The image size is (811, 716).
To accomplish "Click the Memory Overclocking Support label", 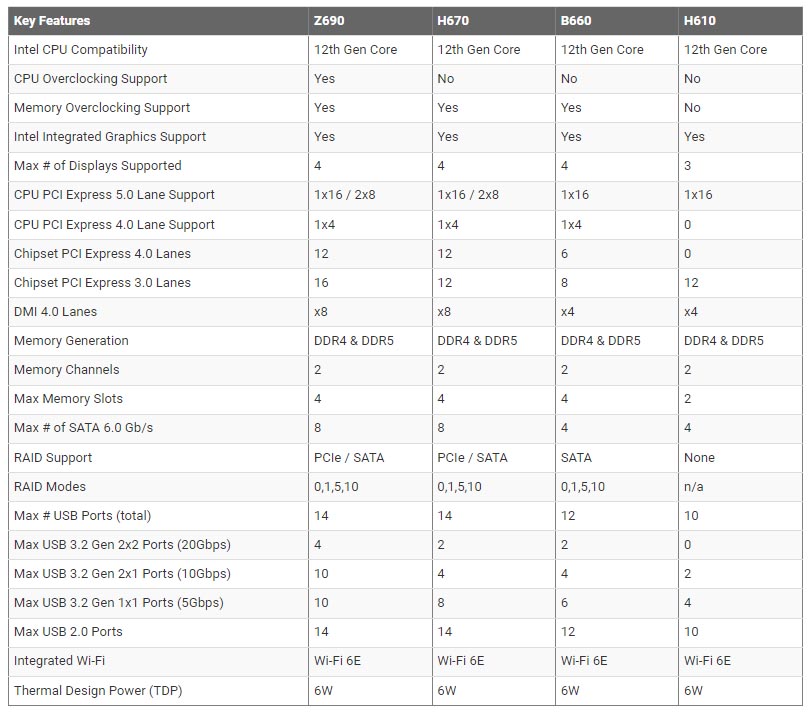I will 102,108.
